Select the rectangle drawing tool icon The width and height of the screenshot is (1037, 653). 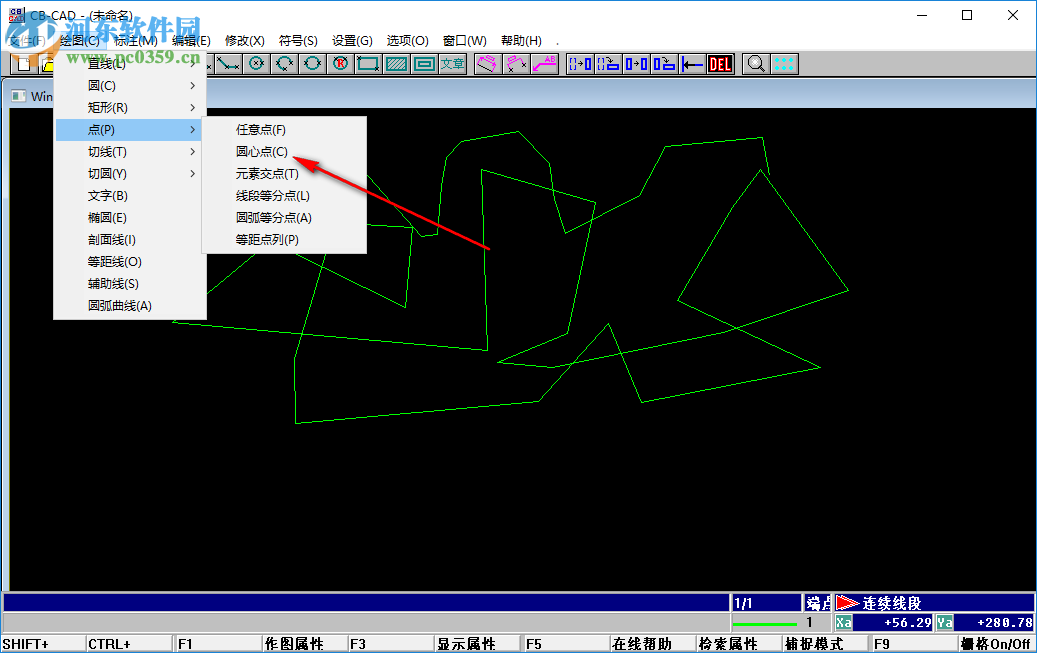[370, 63]
